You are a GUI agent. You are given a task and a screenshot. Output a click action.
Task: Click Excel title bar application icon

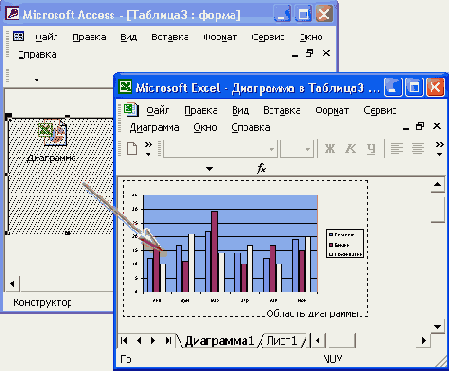[x=125, y=86]
